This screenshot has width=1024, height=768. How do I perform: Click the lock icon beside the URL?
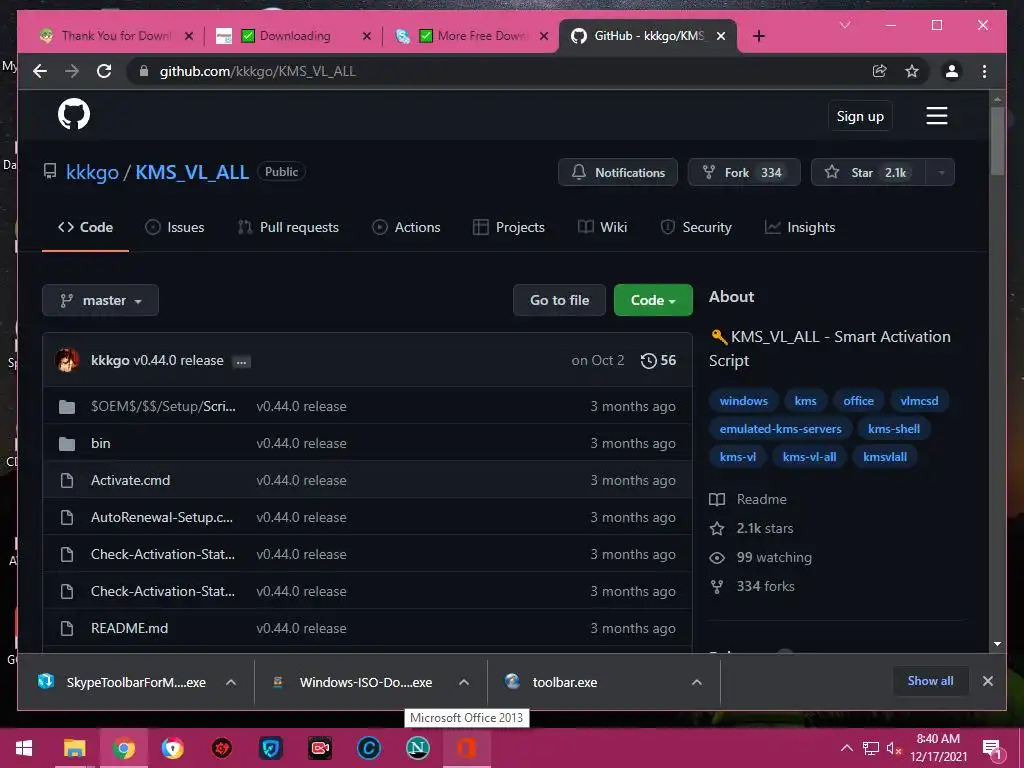click(x=144, y=71)
